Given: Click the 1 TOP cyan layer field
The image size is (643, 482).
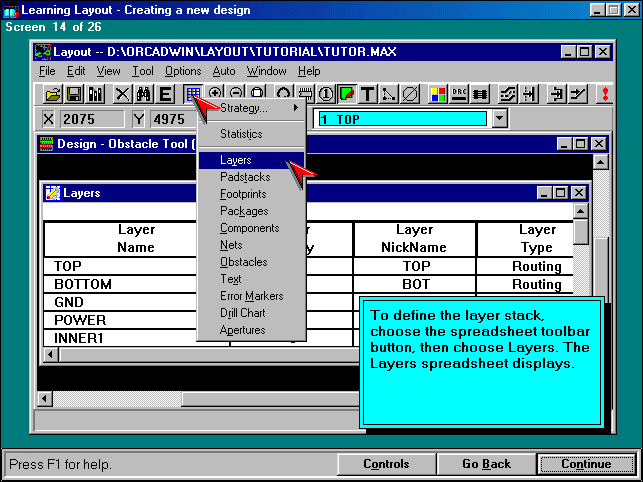Looking at the screenshot, I should coord(400,119).
